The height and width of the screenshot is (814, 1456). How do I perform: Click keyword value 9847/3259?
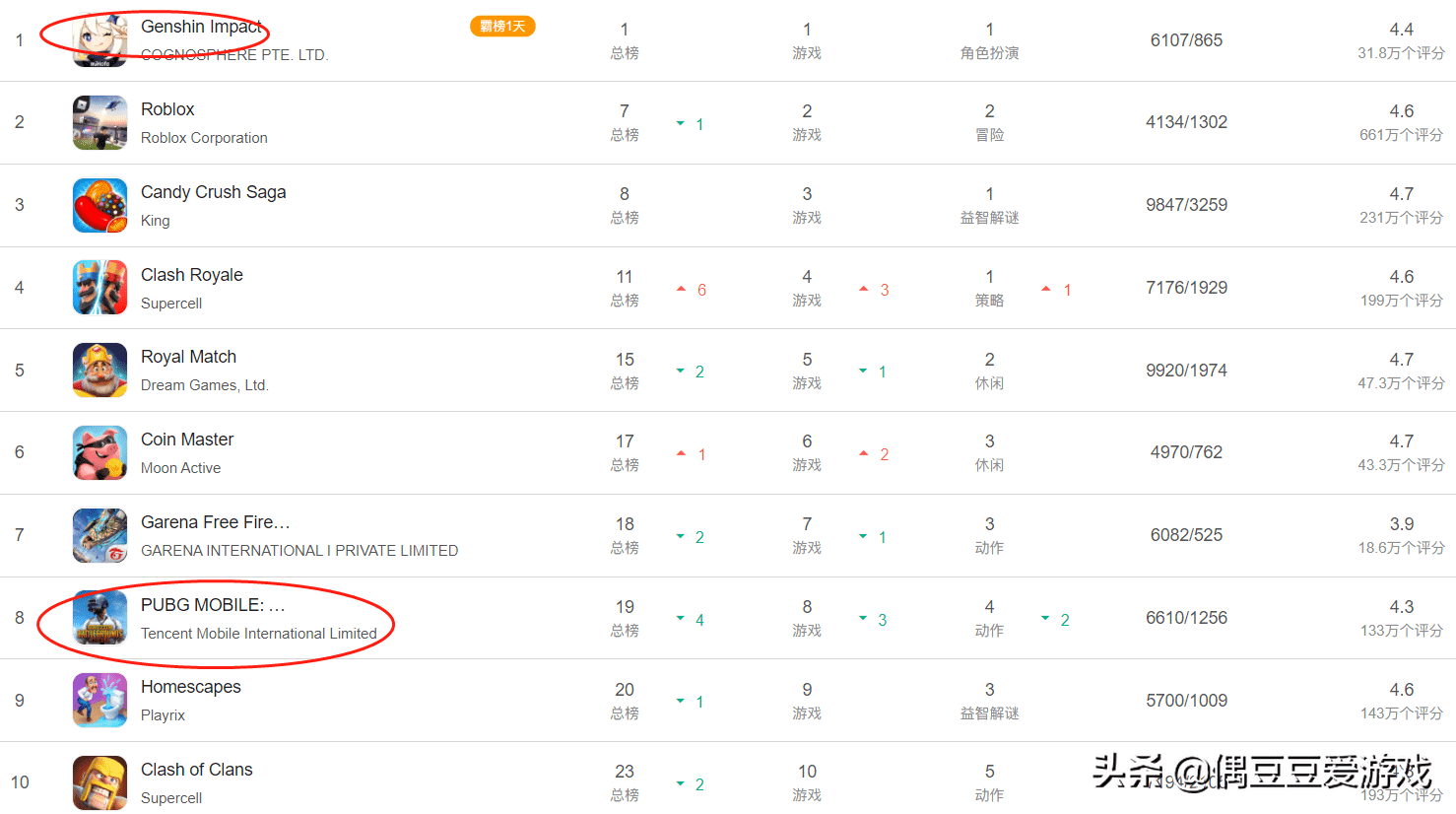pos(1186,205)
